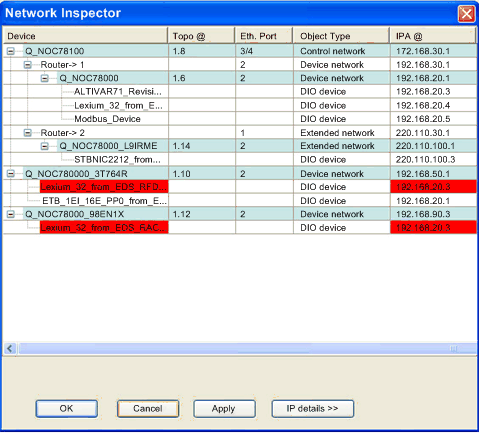Collapse the Q_NOC78100 tree node
This screenshot has height=433, width=480.
coord(11,51)
